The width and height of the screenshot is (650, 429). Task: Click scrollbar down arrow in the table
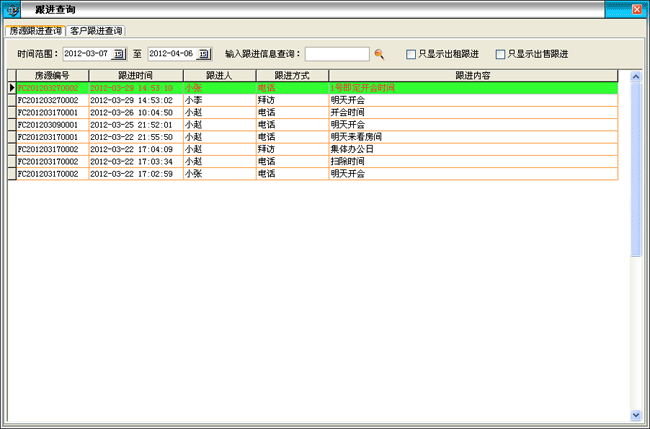(636, 414)
